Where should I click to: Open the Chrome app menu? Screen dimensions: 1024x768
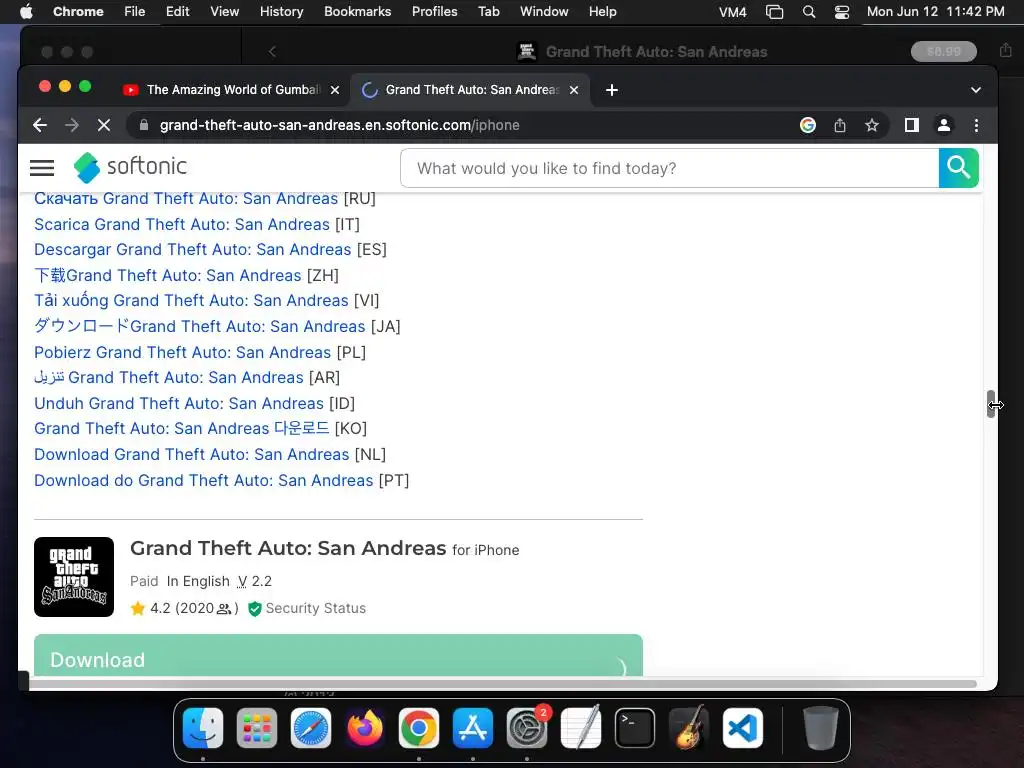pos(78,12)
